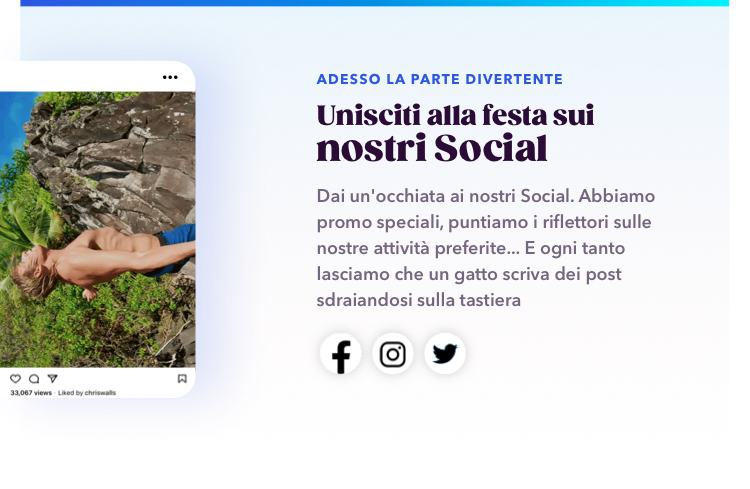Click the "nostri Social" heading line
Image resolution: width=750 pixels, height=489 pixels.
(x=432, y=148)
